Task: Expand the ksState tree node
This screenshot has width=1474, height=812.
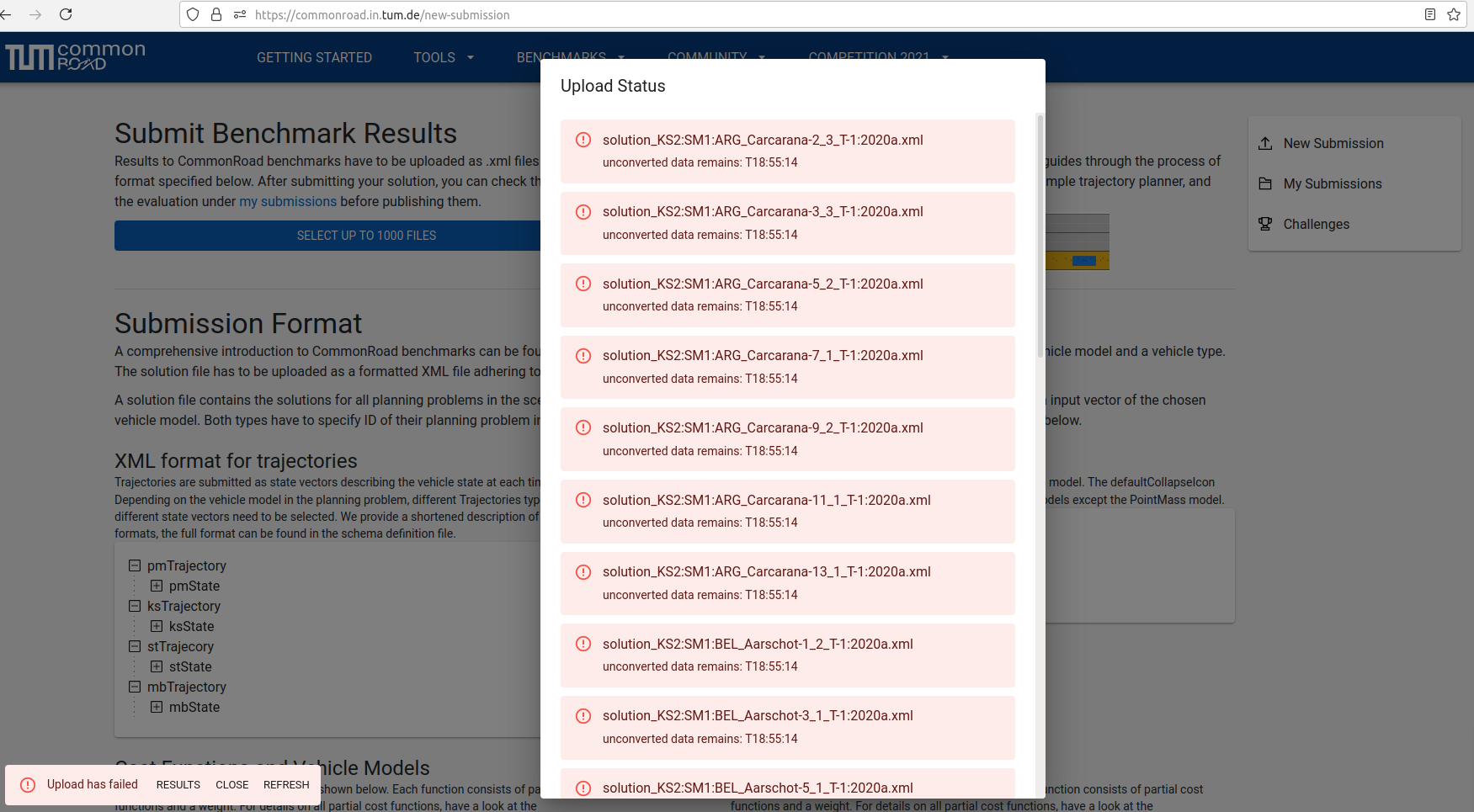Action: click(157, 626)
